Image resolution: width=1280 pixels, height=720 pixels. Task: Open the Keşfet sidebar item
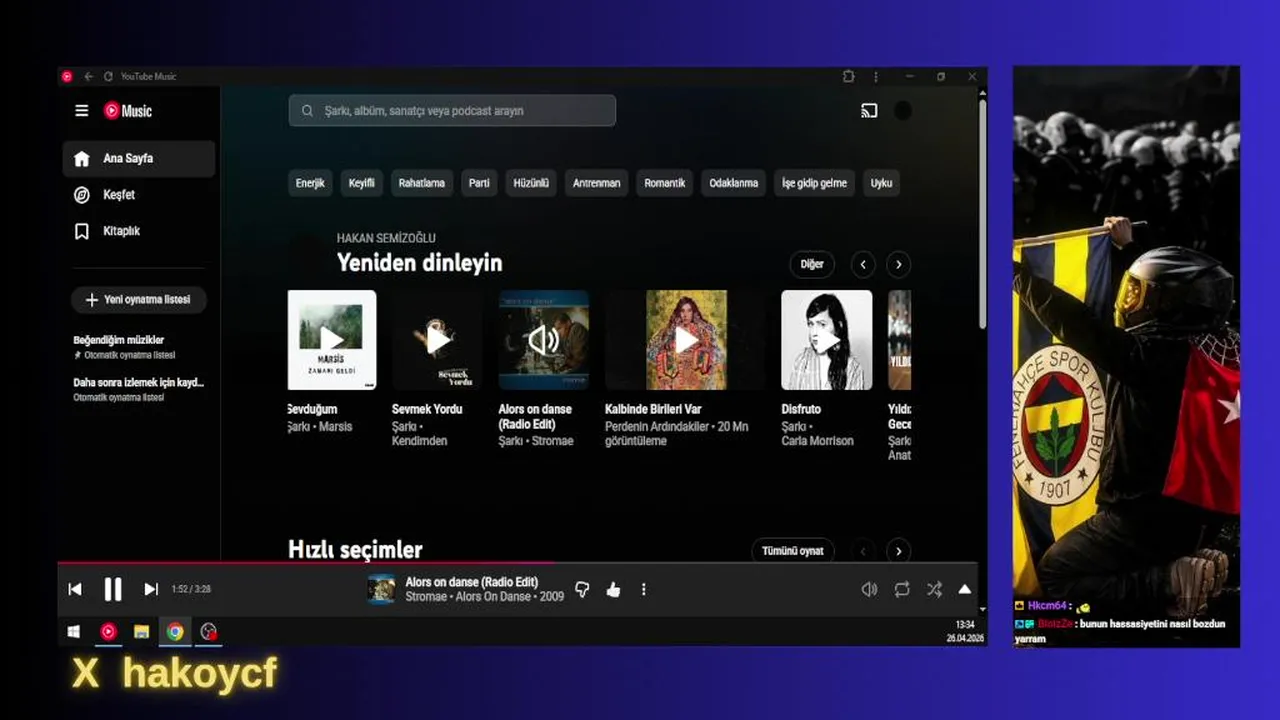[x=139, y=195]
